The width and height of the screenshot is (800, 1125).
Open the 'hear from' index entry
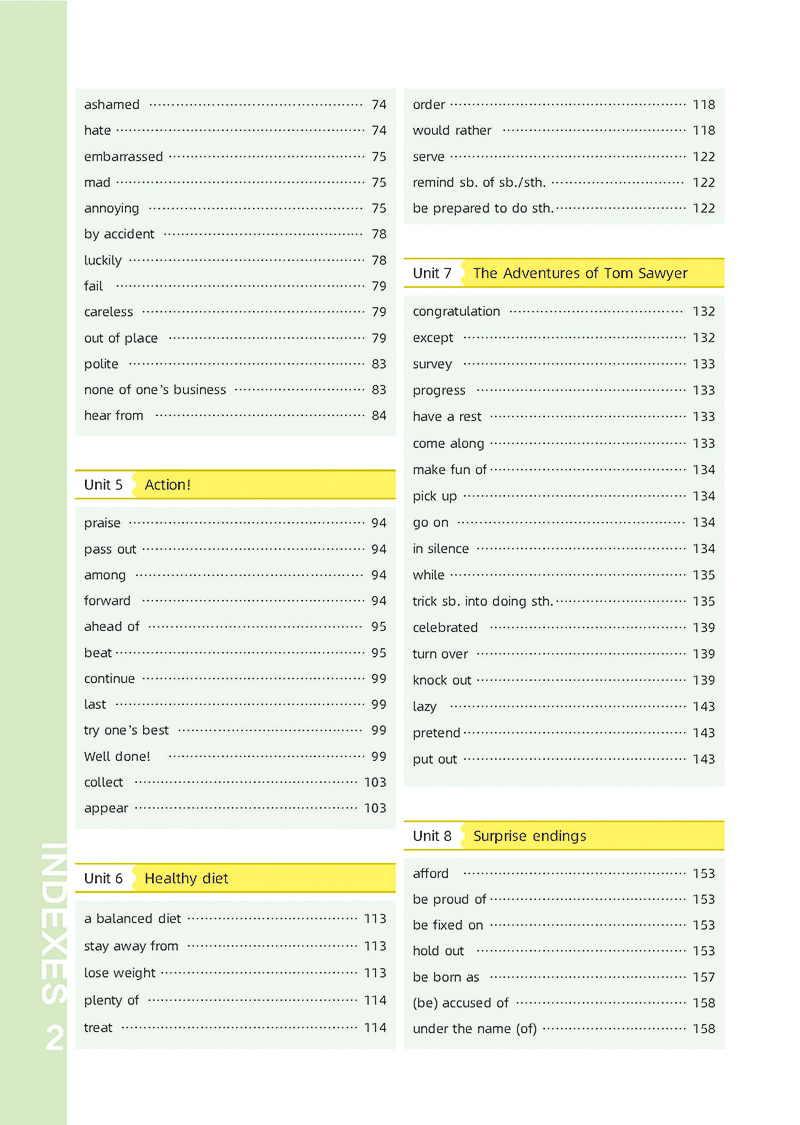(114, 416)
